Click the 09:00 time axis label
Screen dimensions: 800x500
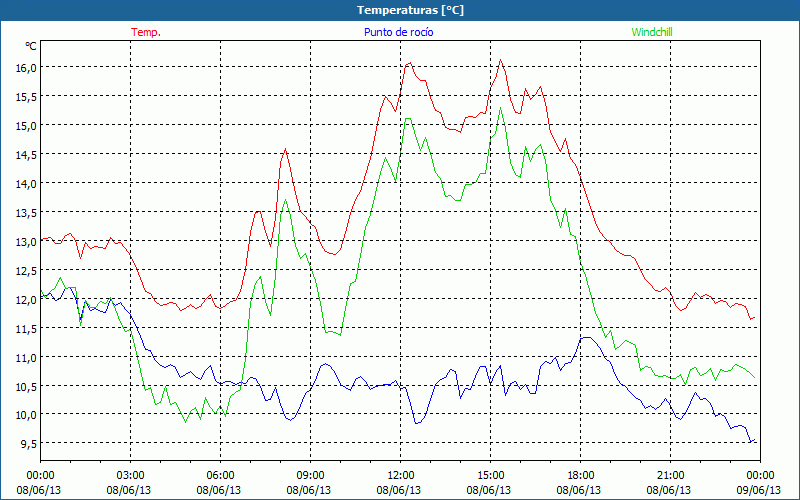click(310, 476)
